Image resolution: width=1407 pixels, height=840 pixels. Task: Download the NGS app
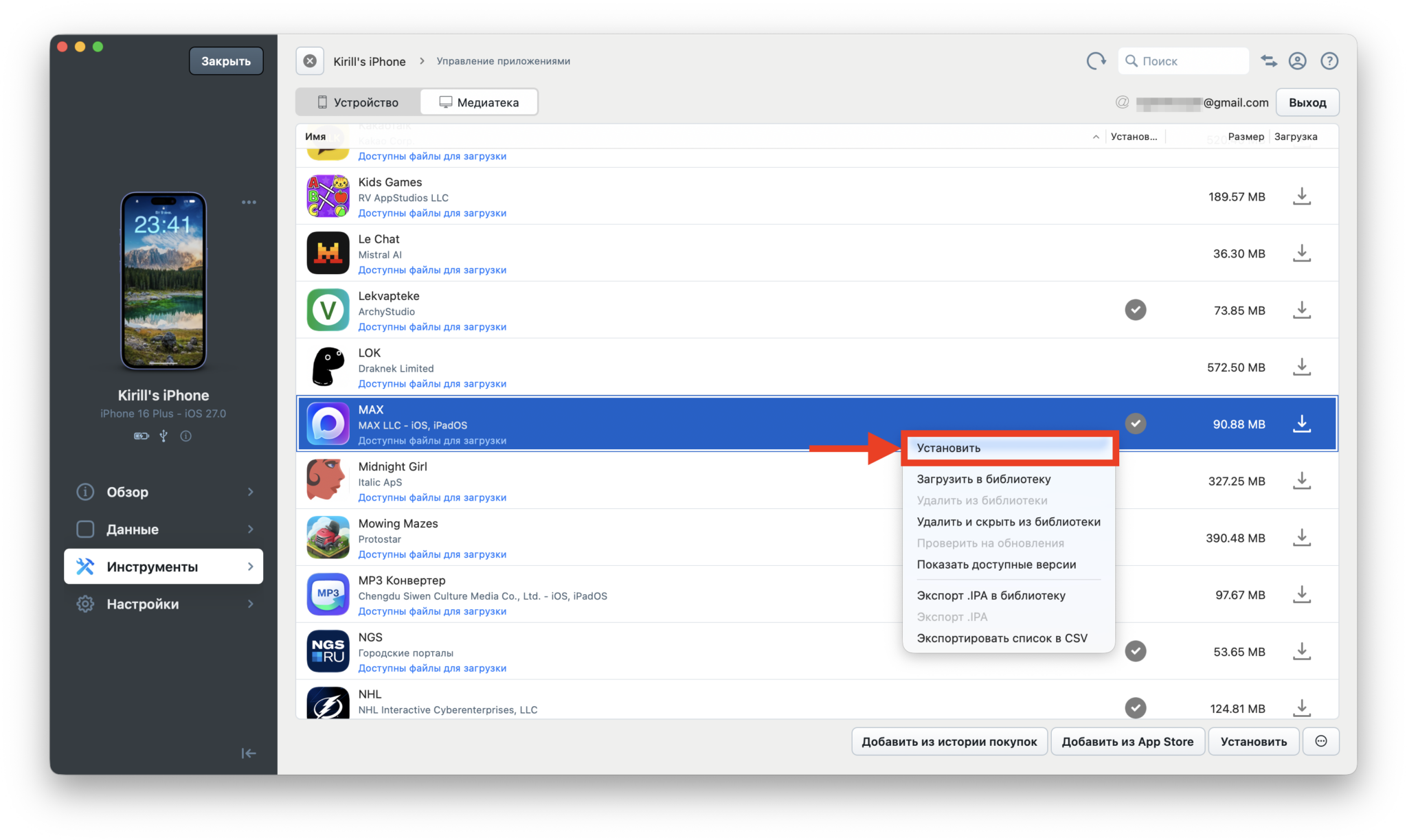coord(1301,651)
